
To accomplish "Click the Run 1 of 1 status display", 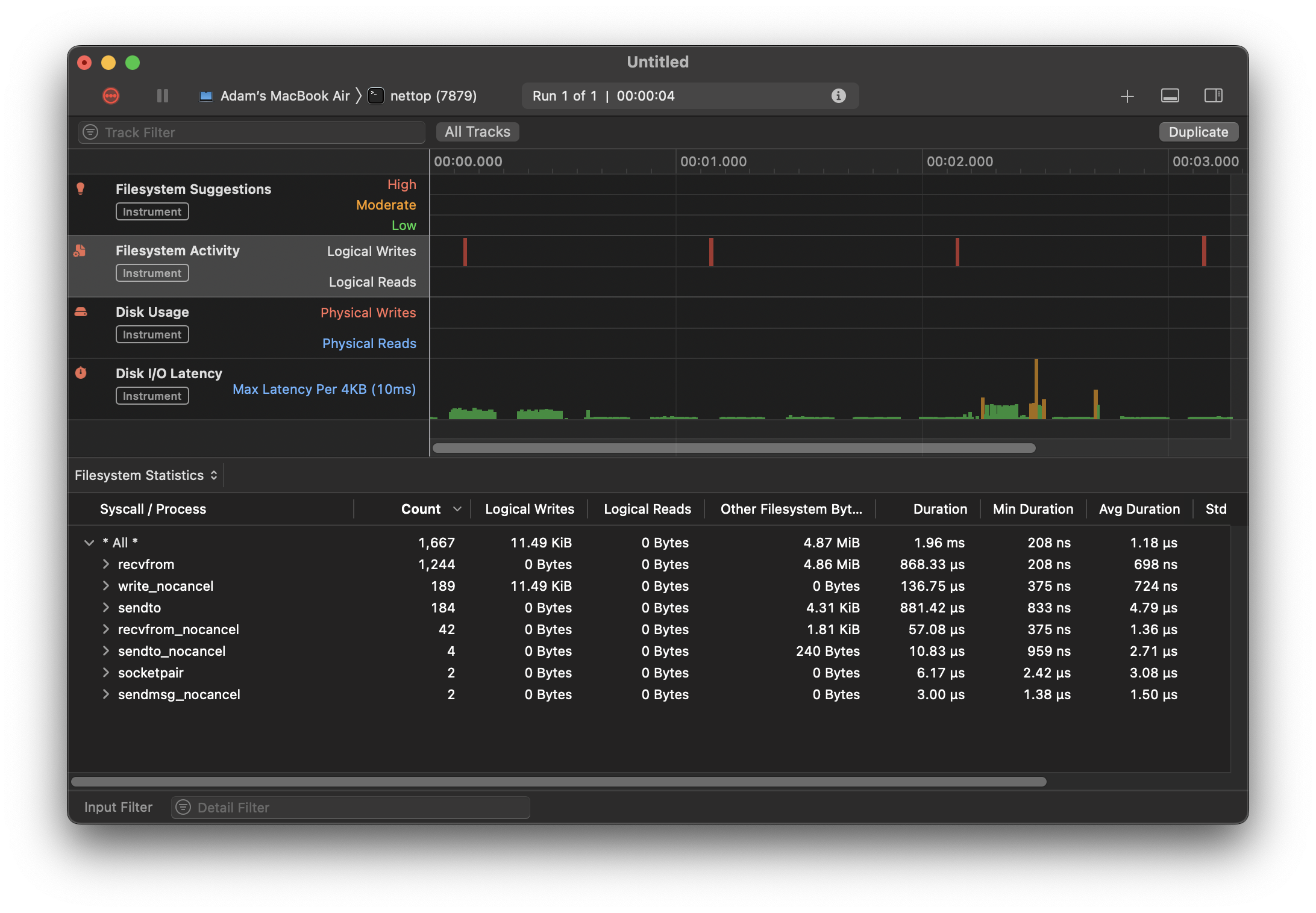I will point(690,96).
